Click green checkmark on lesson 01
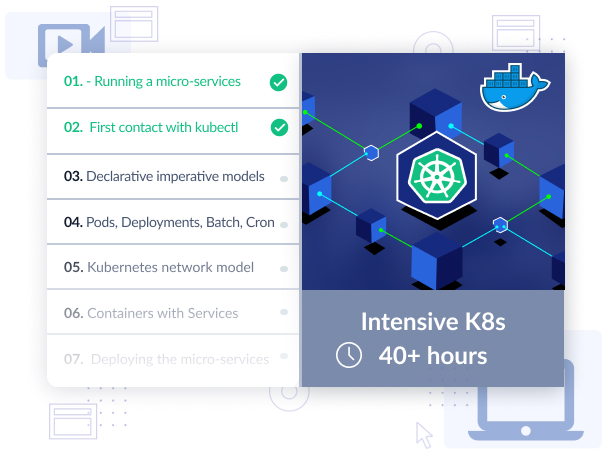 click(278, 82)
